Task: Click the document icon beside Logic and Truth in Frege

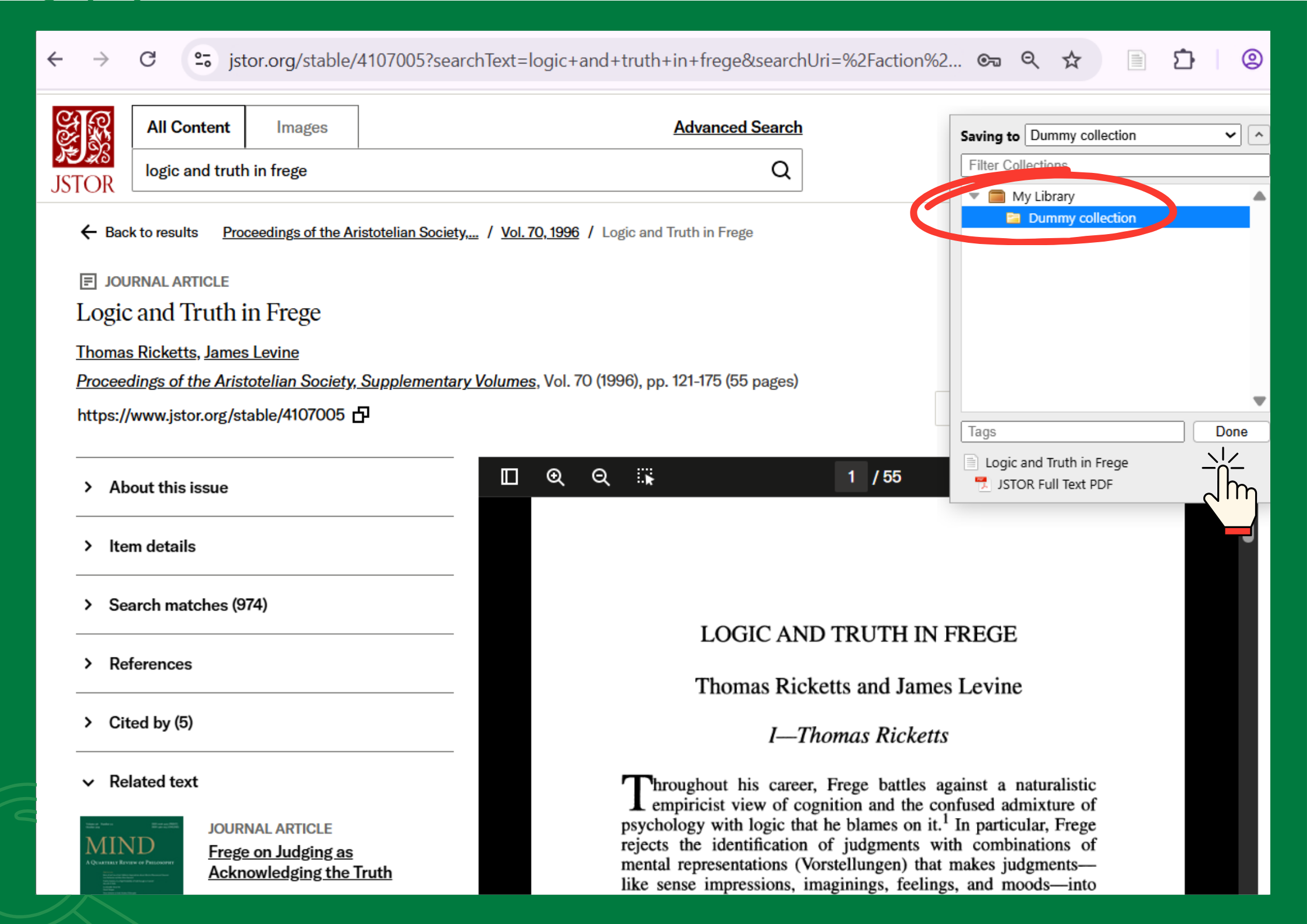Action: [970, 462]
